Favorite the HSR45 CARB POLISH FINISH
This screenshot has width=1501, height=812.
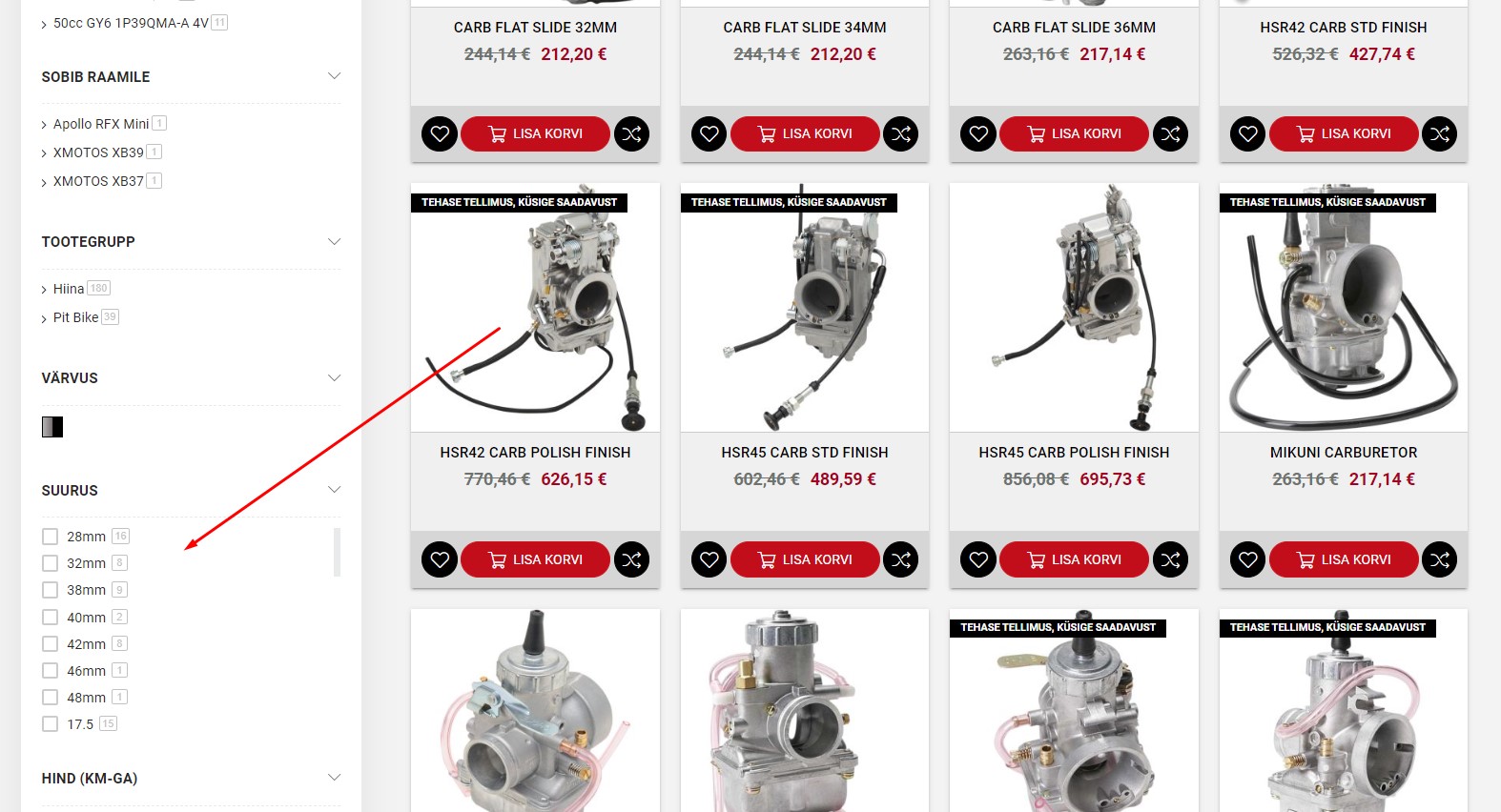[978, 559]
